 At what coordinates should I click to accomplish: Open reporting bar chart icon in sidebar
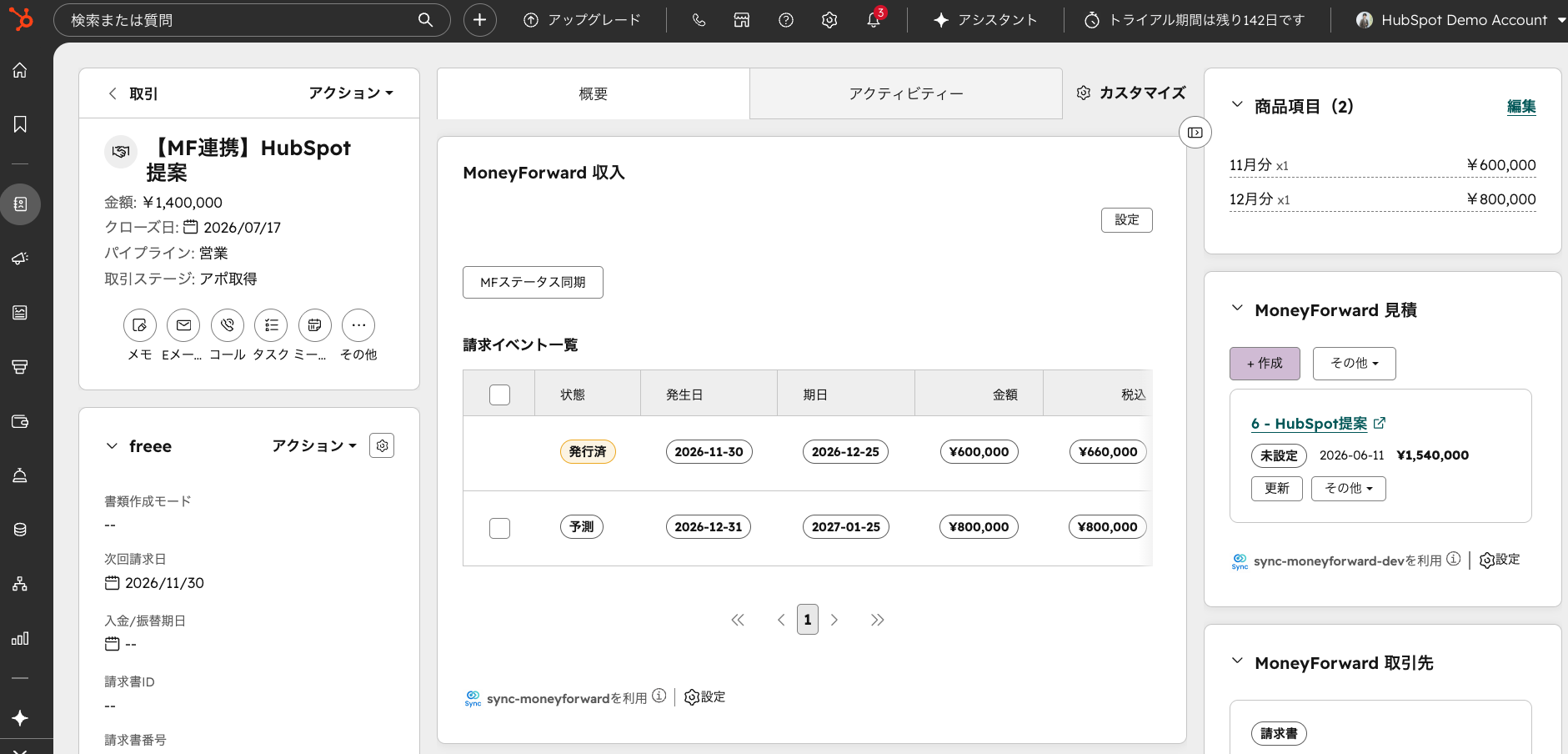click(x=20, y=638)
